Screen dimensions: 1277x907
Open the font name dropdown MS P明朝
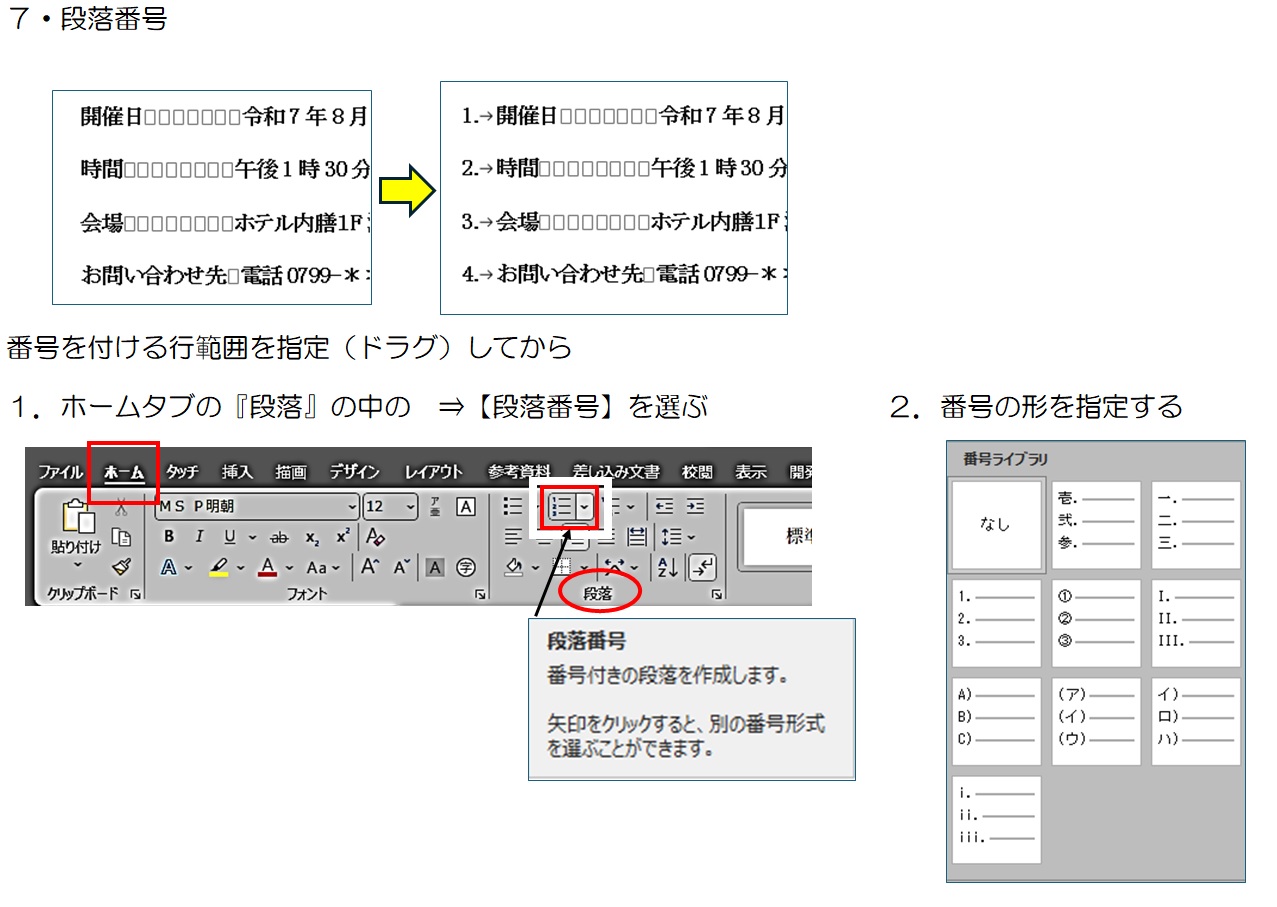tap(257, 507)
